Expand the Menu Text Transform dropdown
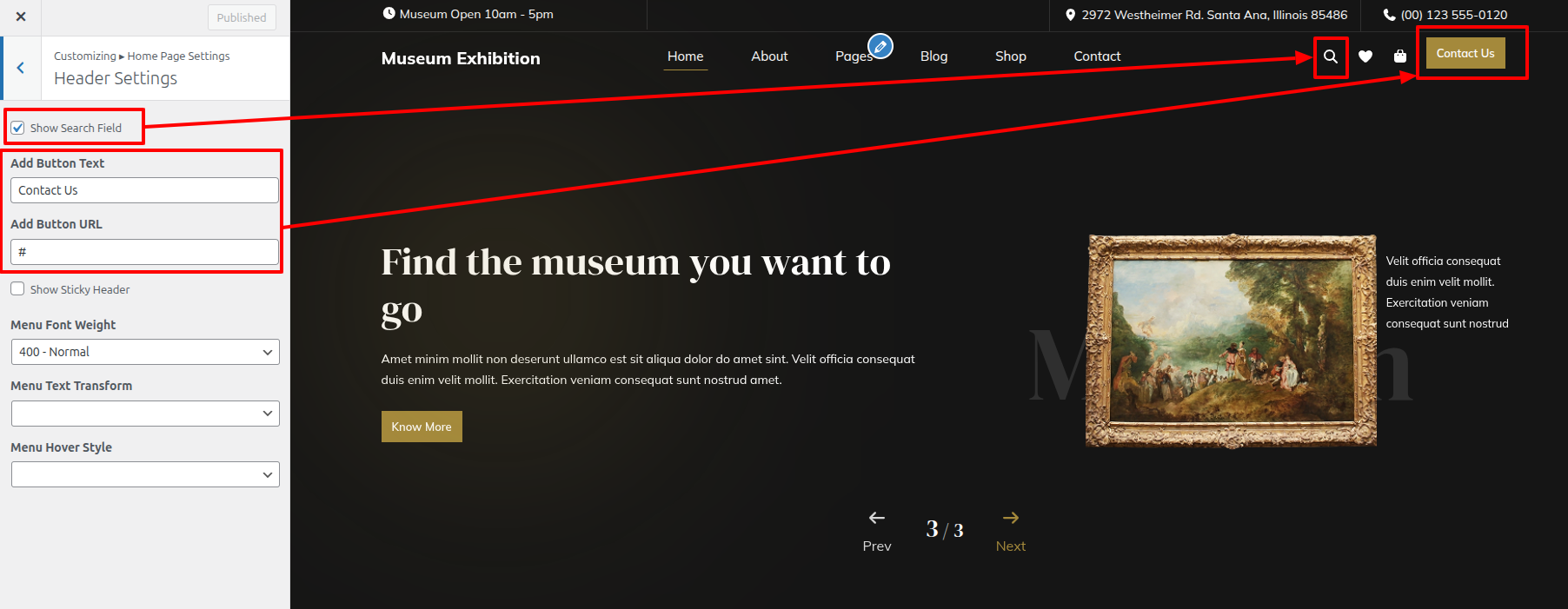 click(x=145, y=414)
